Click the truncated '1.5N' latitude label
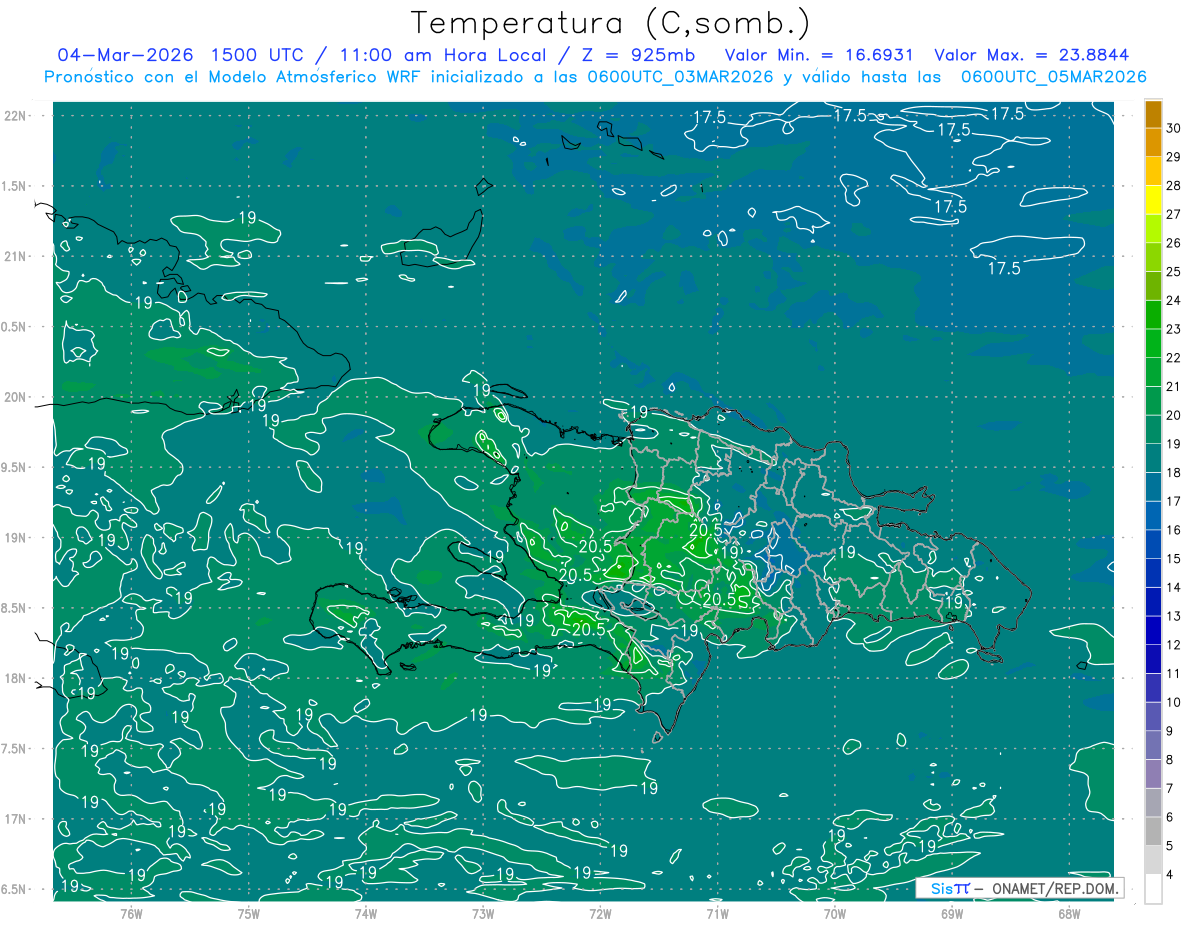Viewport: 1200px width, 927px height. click(x=13, y=186)
